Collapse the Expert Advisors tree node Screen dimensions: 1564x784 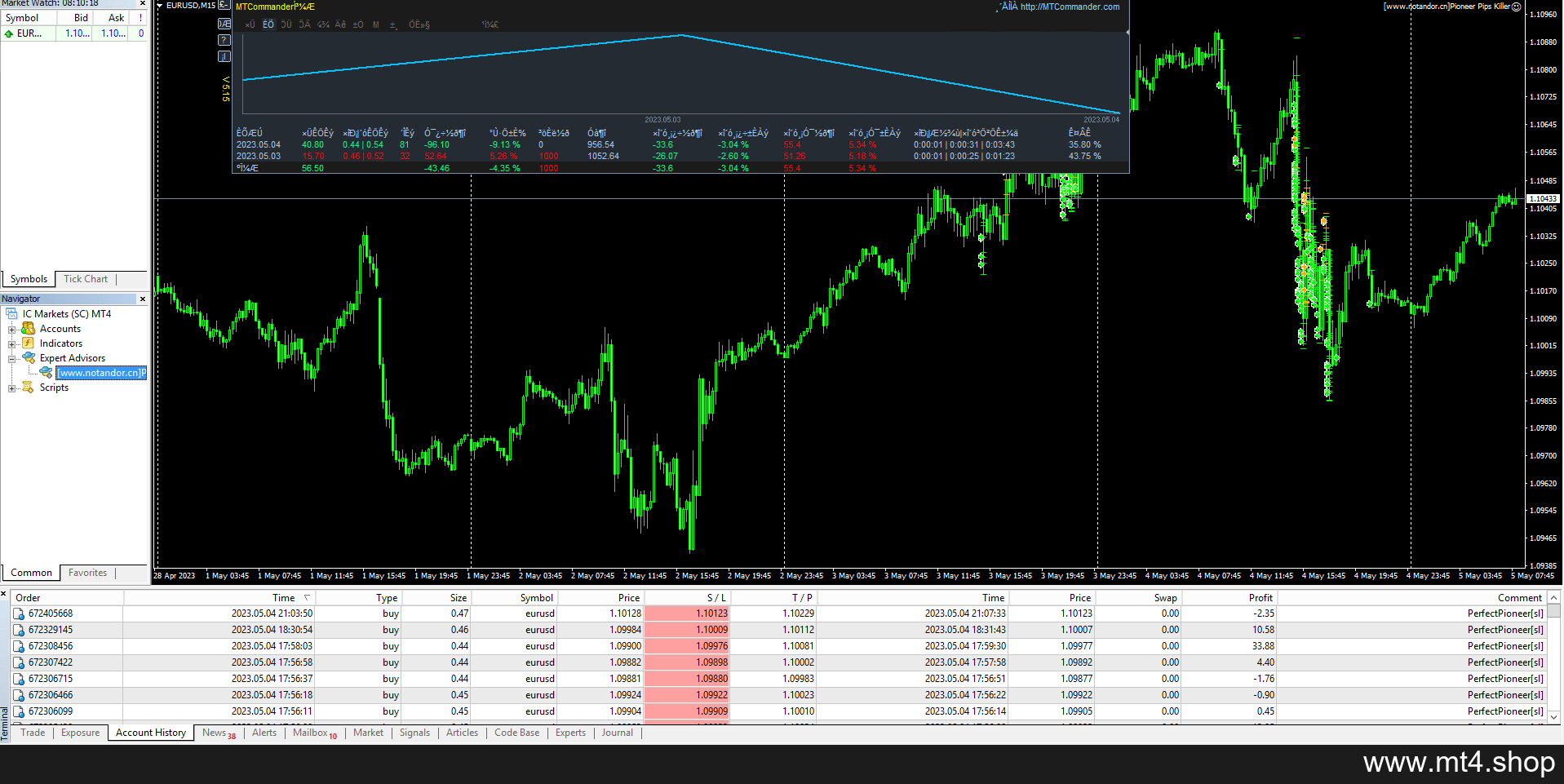(x=11, y=358)
